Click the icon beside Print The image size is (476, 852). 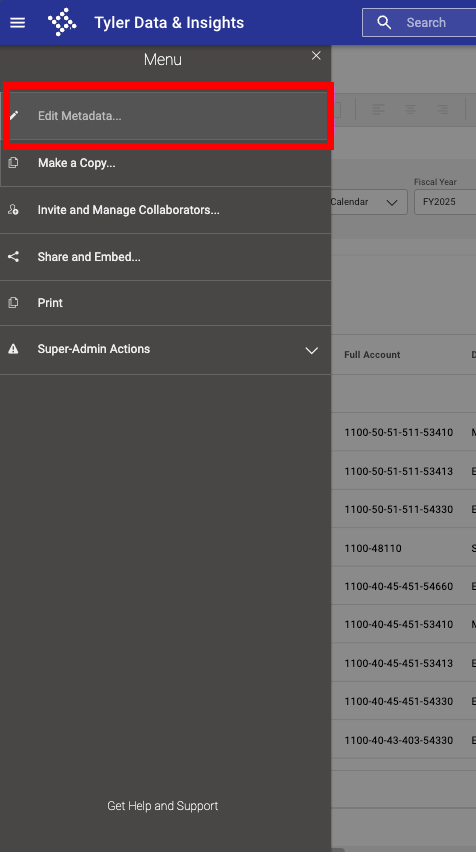[x=14, y=303]
